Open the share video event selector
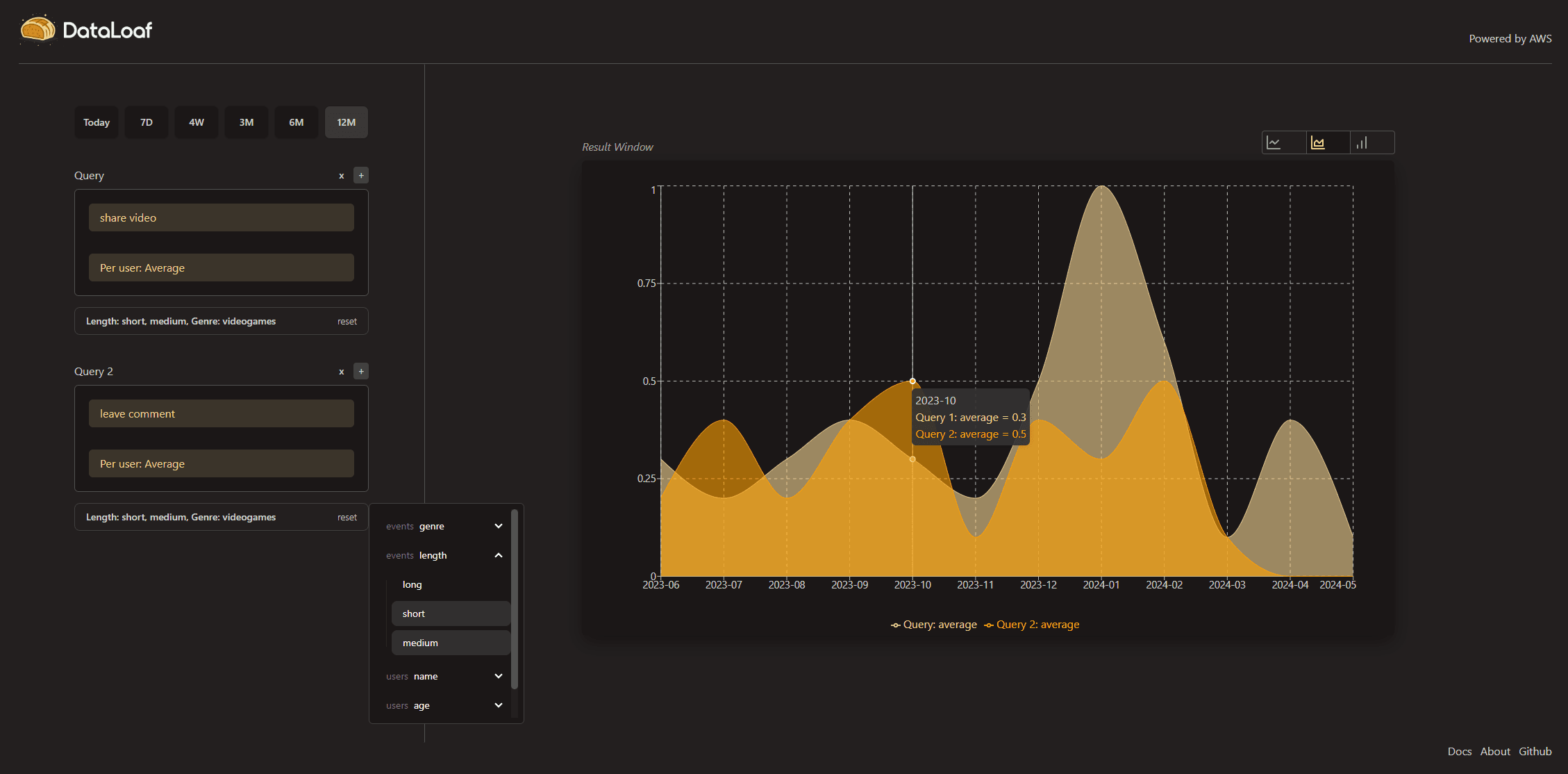Screen dimensions: 1568x774 [221, 217]
